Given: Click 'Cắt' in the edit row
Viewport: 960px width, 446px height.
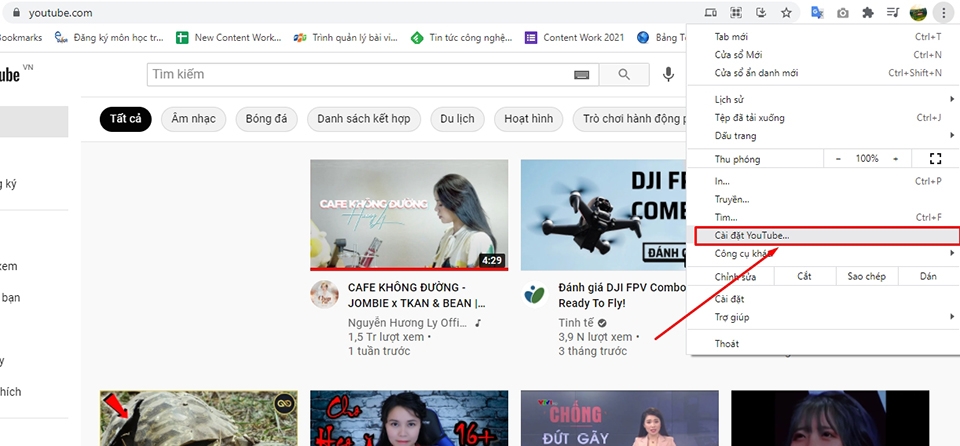Looking at the screenshot, I should coord(804,276).
